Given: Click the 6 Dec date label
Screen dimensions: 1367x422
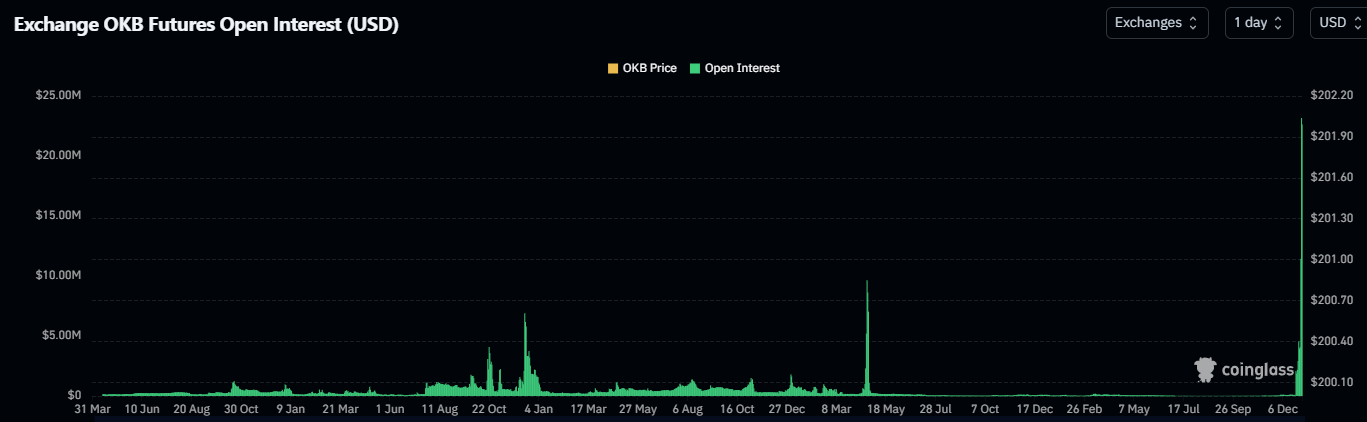Looking at the screenshot, I should (1283, 409).
